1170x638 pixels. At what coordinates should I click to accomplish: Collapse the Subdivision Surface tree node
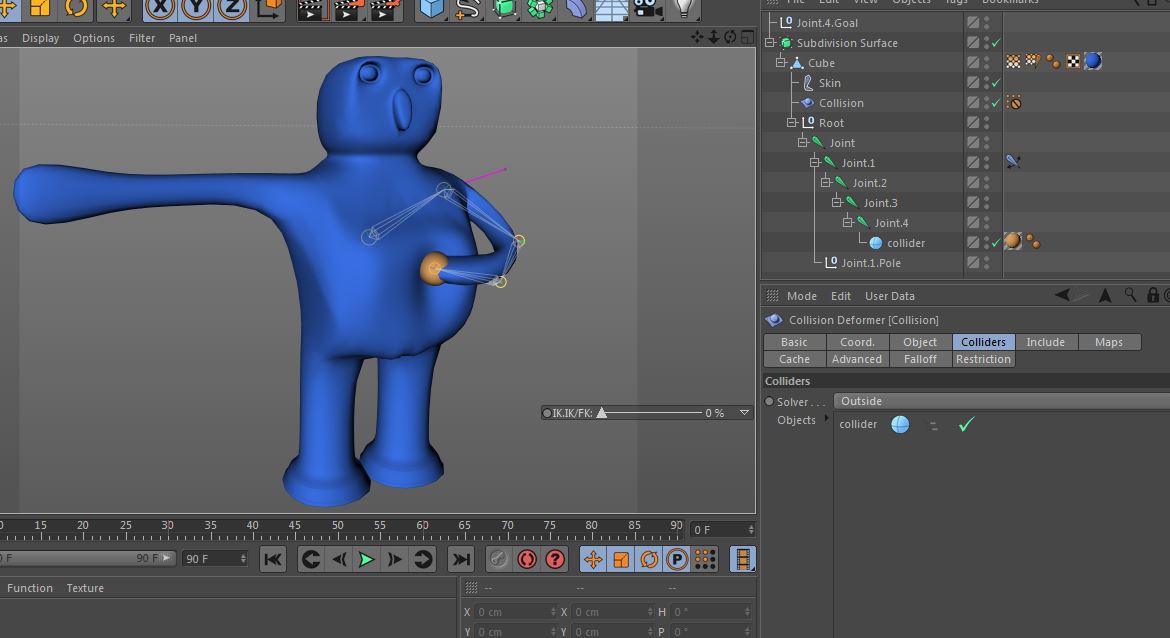pos(770,43)
